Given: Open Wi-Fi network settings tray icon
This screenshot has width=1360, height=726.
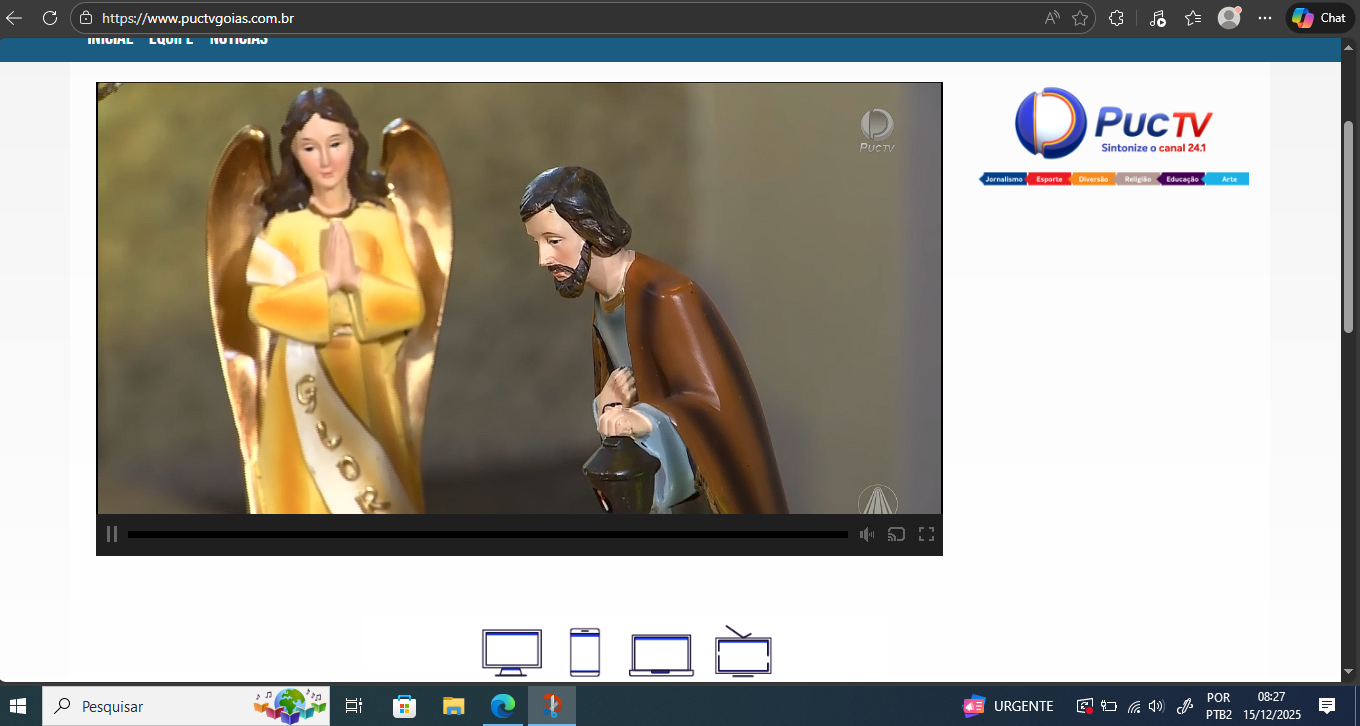Looking at the screenshot, I should (x=1133, y=706).
